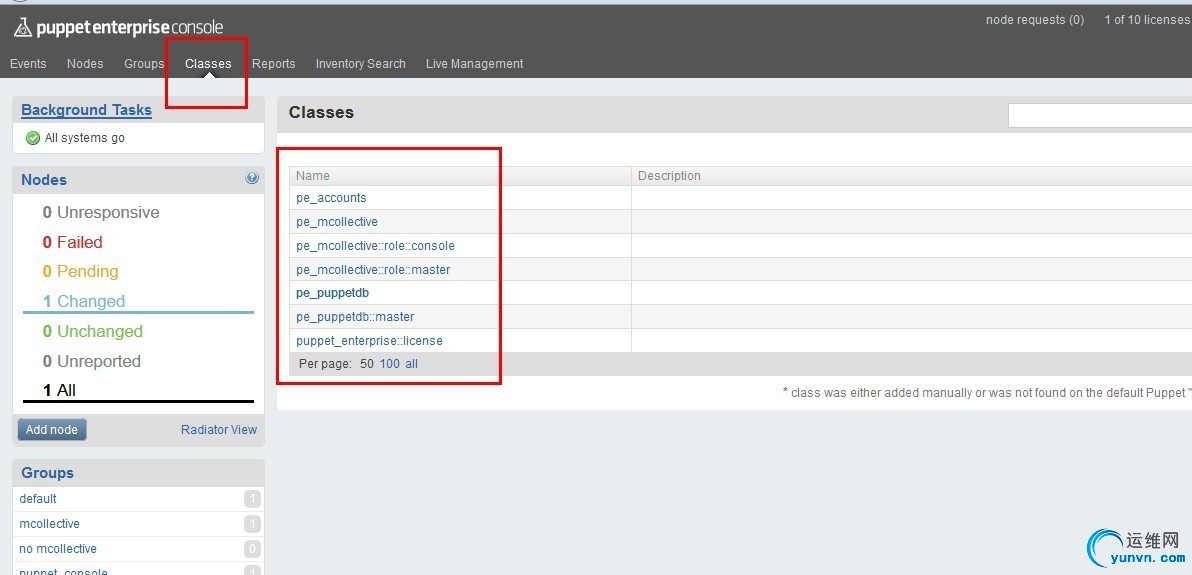Filter nodes by 0 Unresponsive

pyautogui.click(x=101, y=212)
